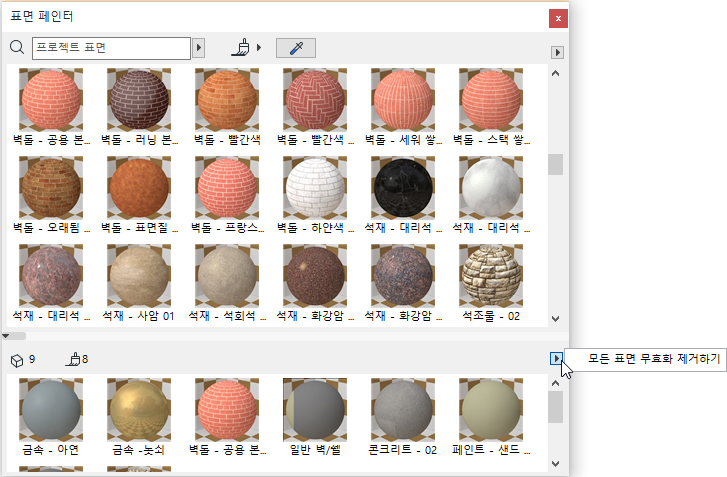Click the 3D element count icon
This screenshot has height=477, width=727.
[x=16, y=360]
